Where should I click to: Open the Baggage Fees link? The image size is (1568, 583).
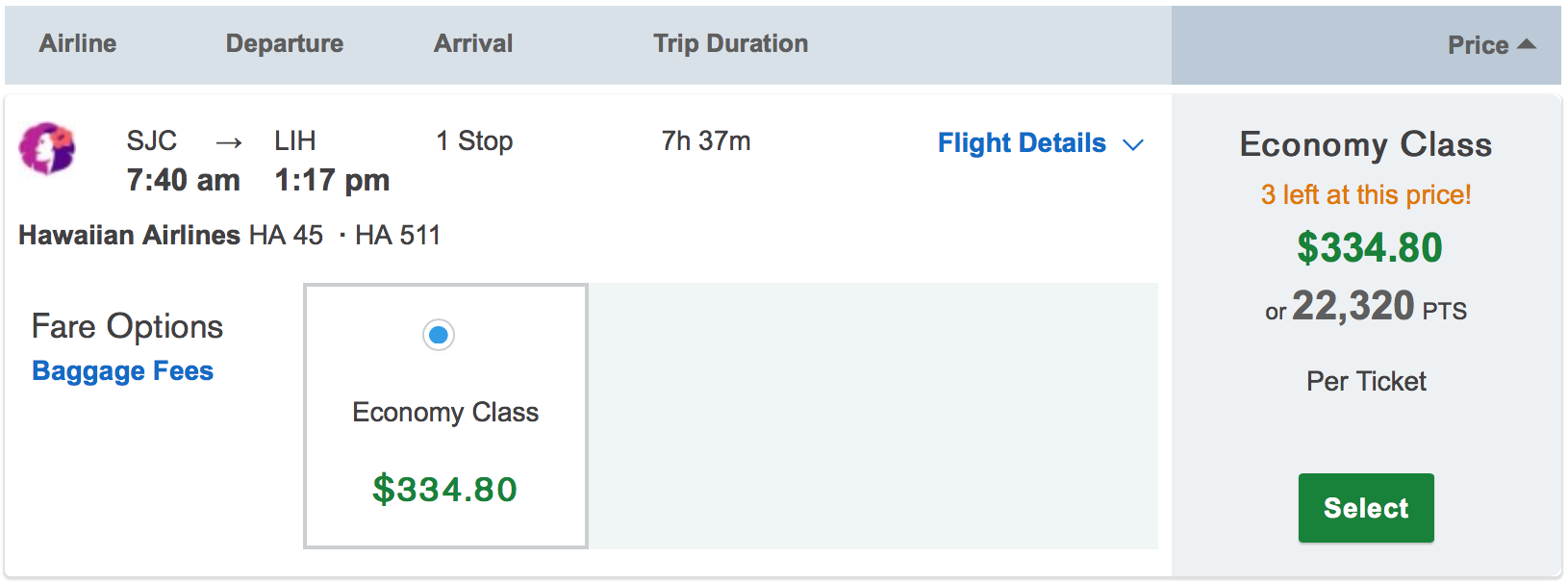point(123,371)
